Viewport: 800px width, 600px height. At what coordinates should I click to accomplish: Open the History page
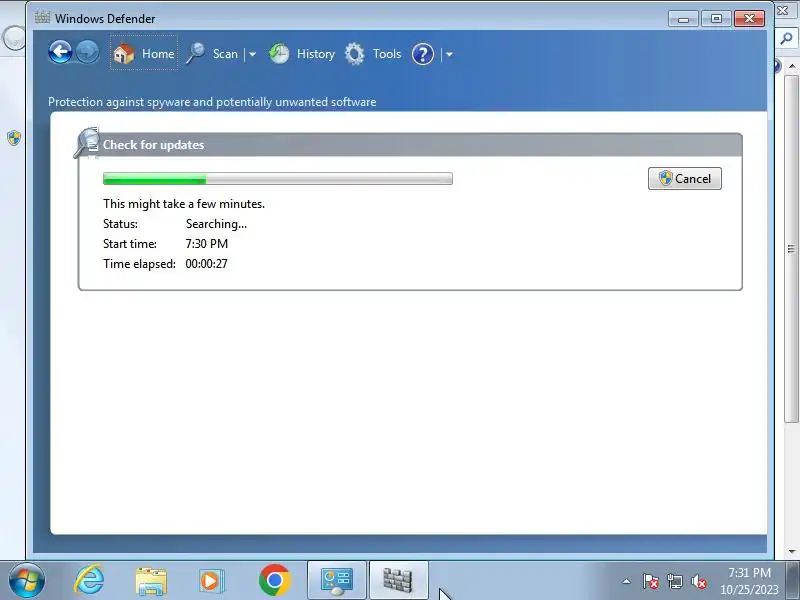(x=302, y=54)
